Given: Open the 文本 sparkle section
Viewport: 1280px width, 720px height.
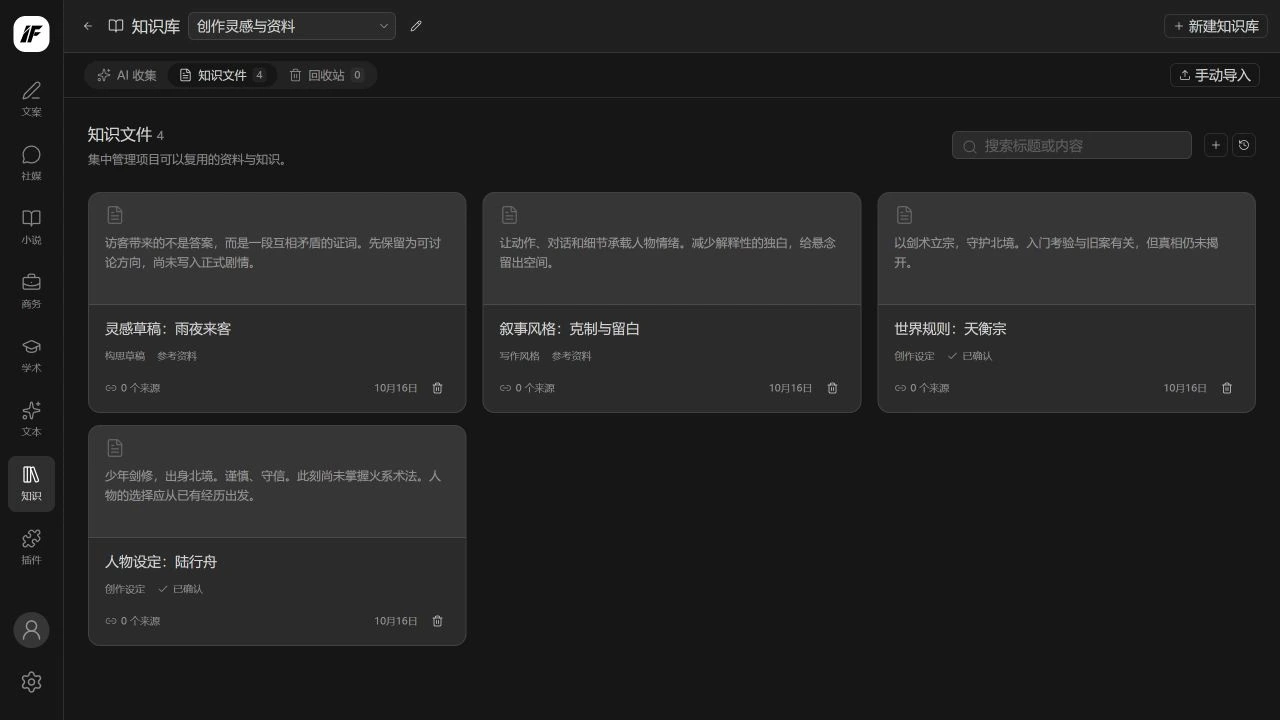Looking at the screenshot, I should (31, 419).
